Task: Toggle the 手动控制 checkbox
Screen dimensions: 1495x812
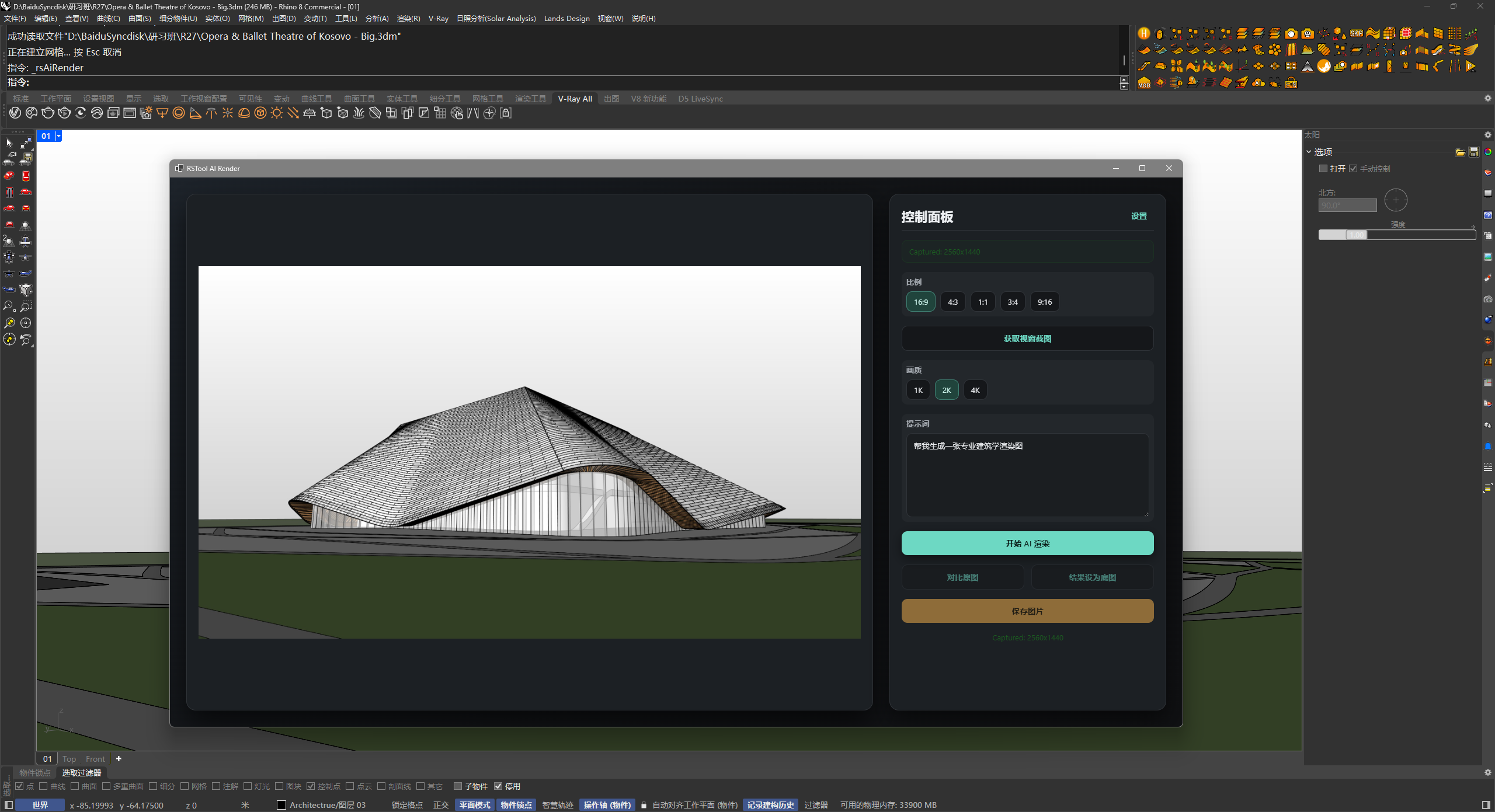Action: point(1353,169)
